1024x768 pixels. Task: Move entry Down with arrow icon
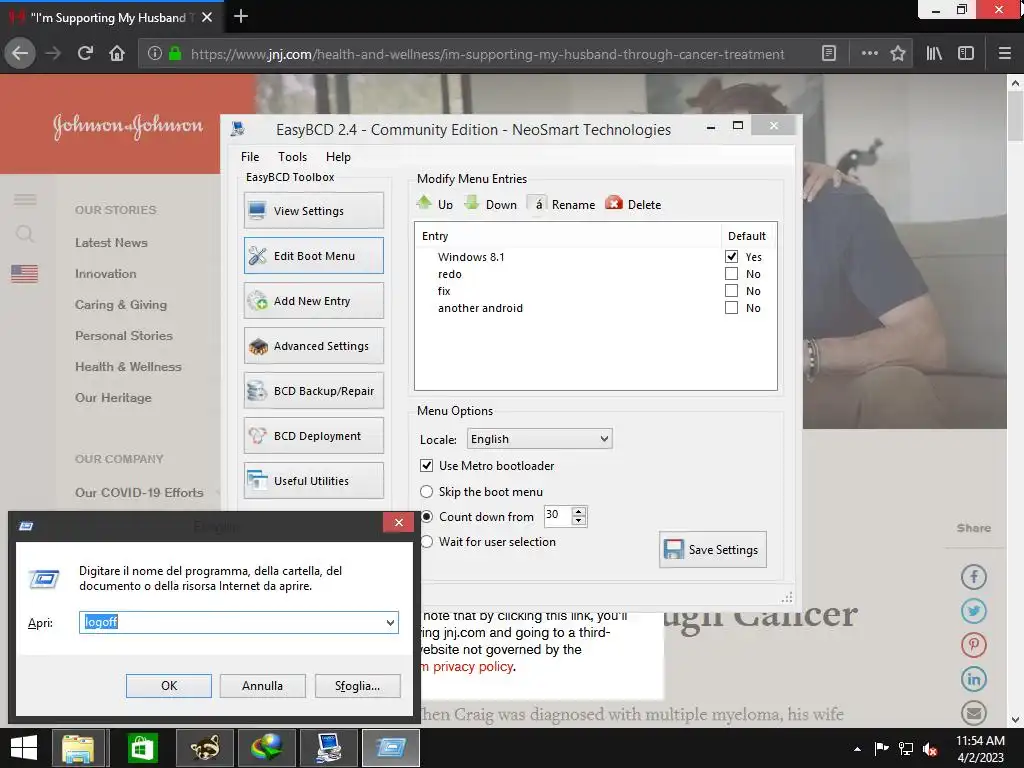point(490,204)
